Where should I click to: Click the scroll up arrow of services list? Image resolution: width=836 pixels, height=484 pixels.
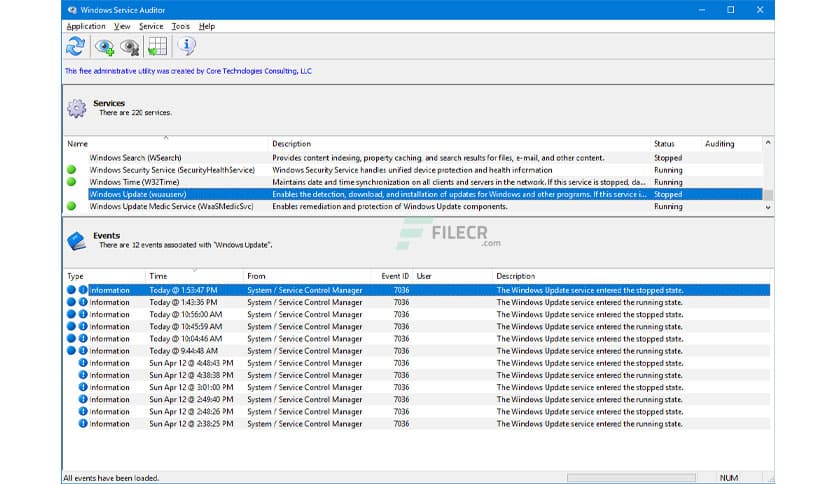click(x=768, y=143)
